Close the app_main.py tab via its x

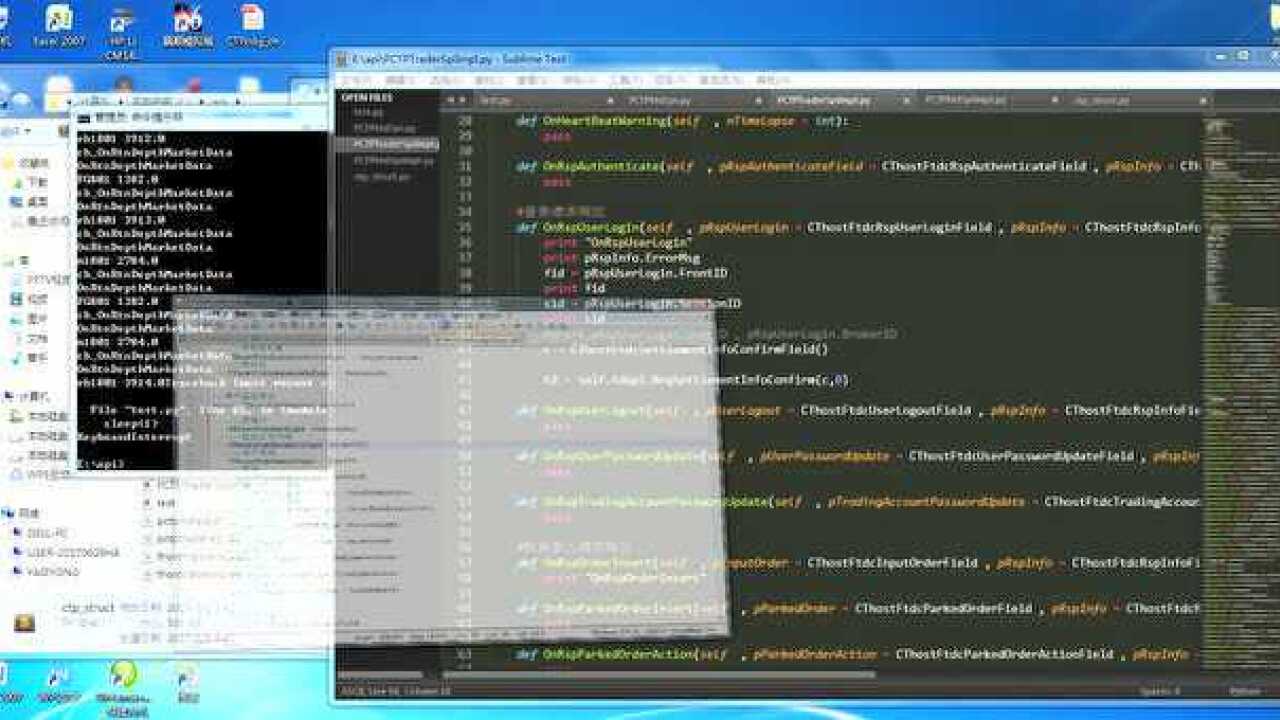(1203, 100)
